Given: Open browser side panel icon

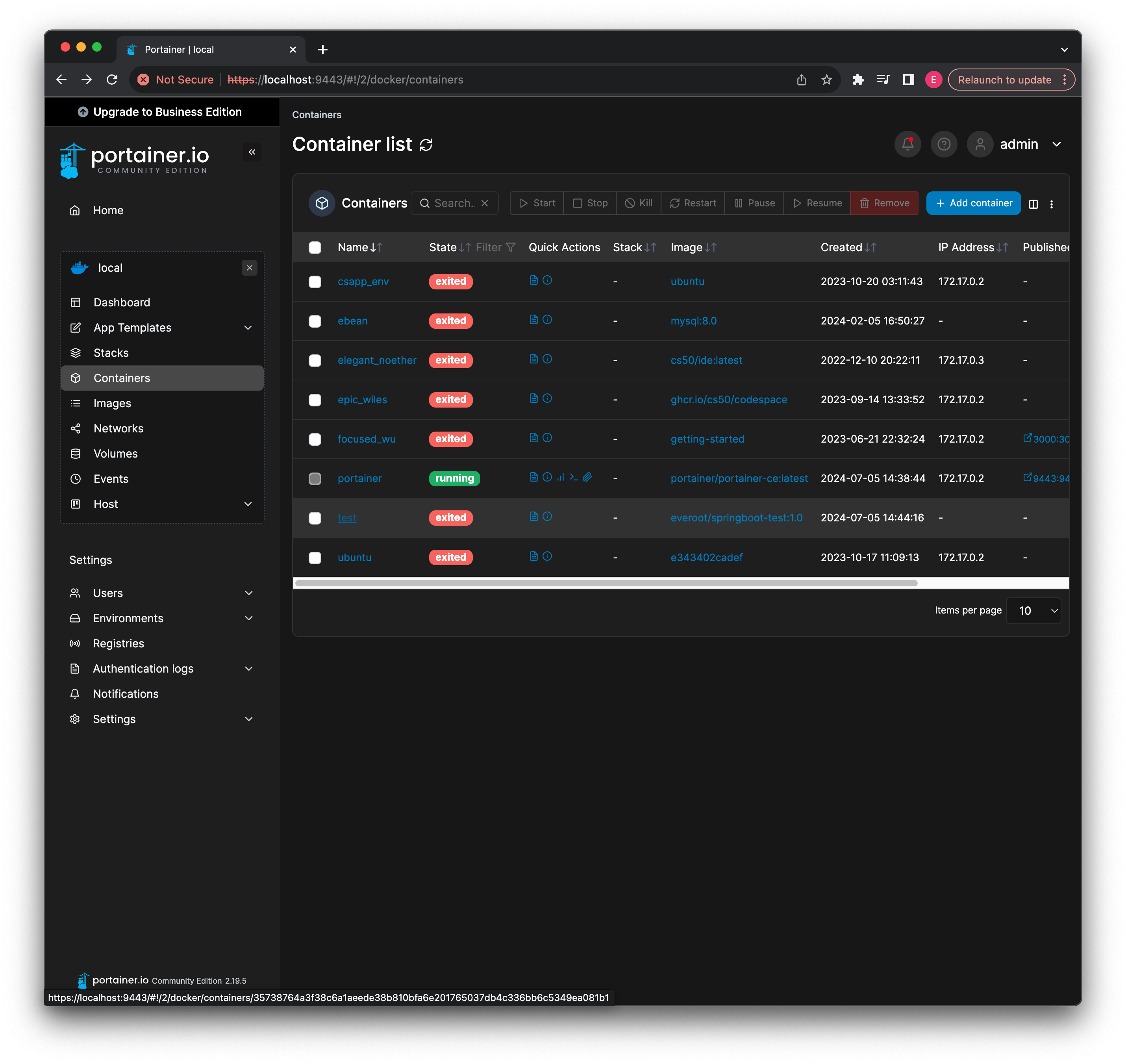Looking at the screenshot, I should (908, 80).
